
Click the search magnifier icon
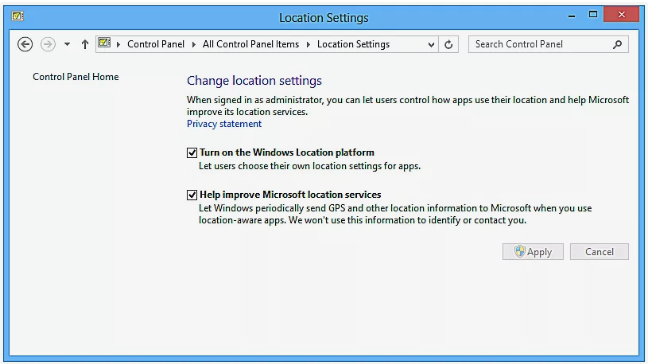[617, 44]
